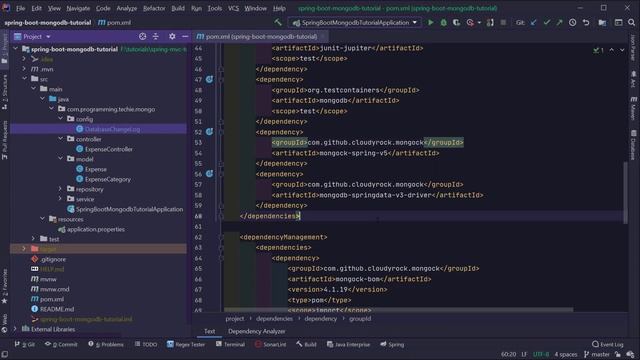Open the run configuration dropdown
Image resolution: width=640 pixels, height=360 pixels.
point(355,22)
